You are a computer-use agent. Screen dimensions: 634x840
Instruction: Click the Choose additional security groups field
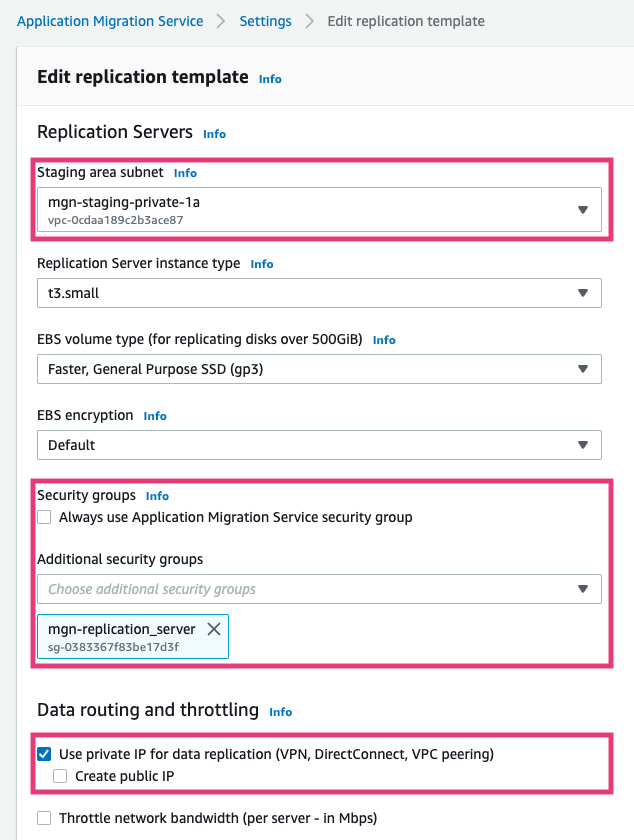coord(300,590)
